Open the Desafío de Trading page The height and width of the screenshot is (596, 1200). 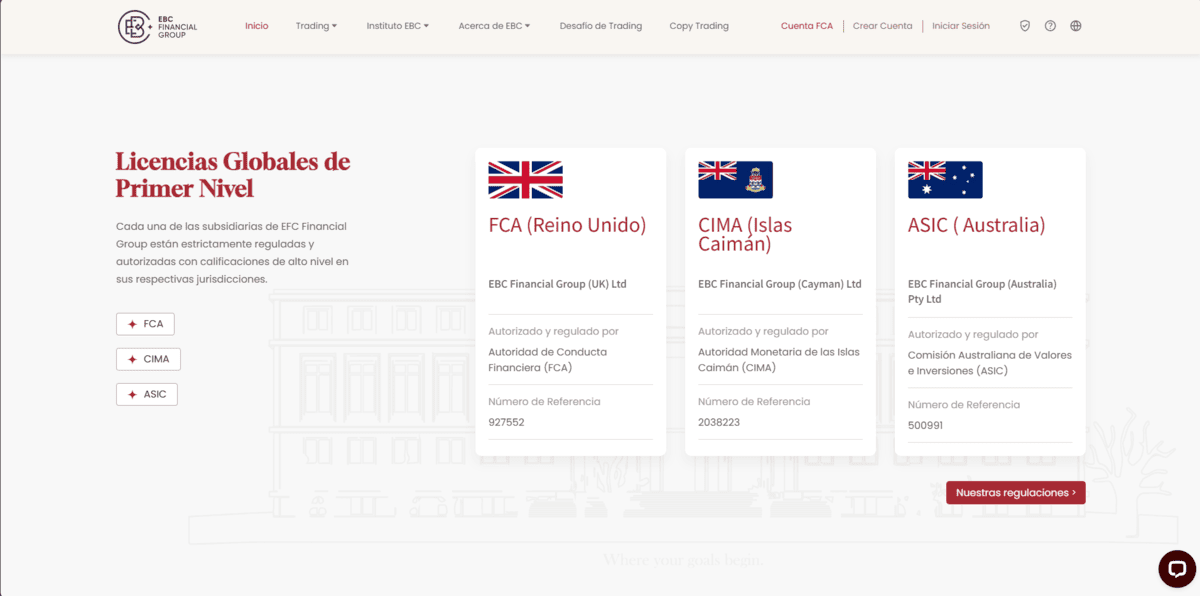point(601,26)
